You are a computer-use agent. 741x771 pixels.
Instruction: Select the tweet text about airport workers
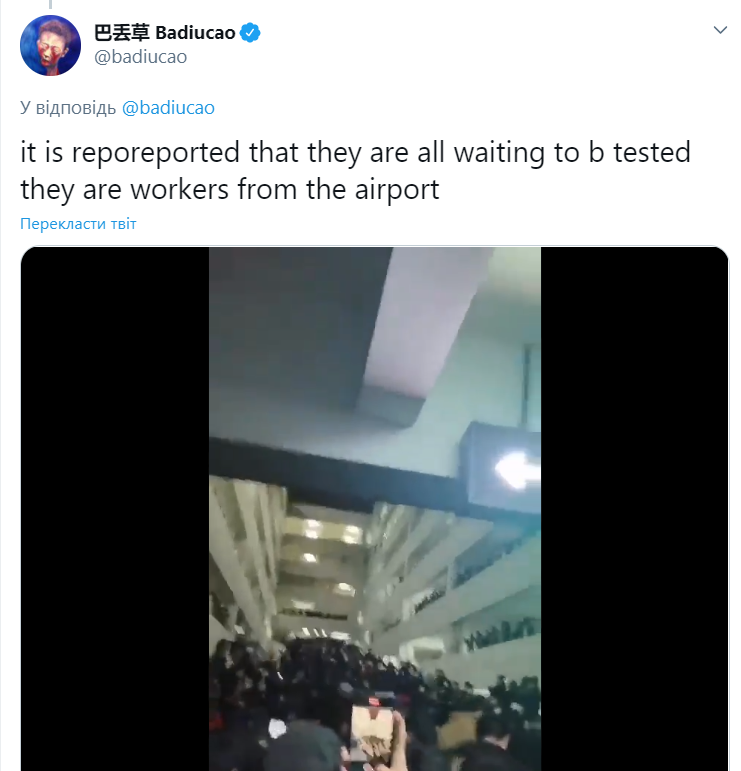click(x=356, y=170)
